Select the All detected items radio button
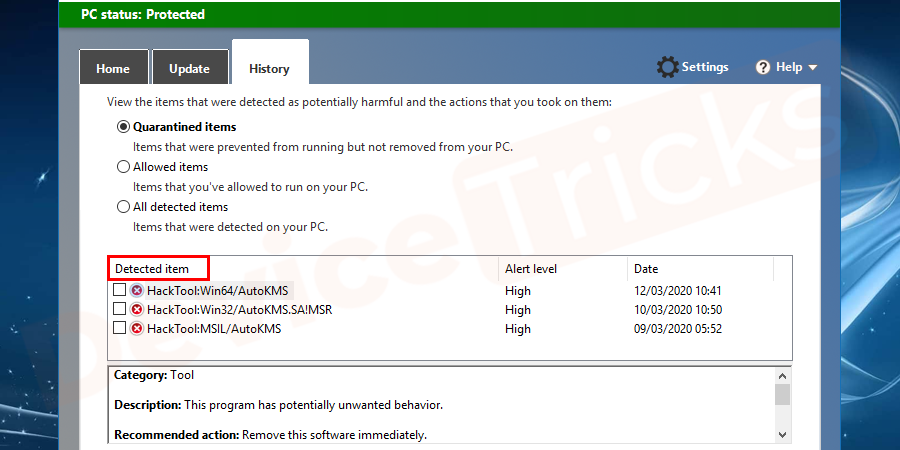The image size is (900, 450). 123,207
